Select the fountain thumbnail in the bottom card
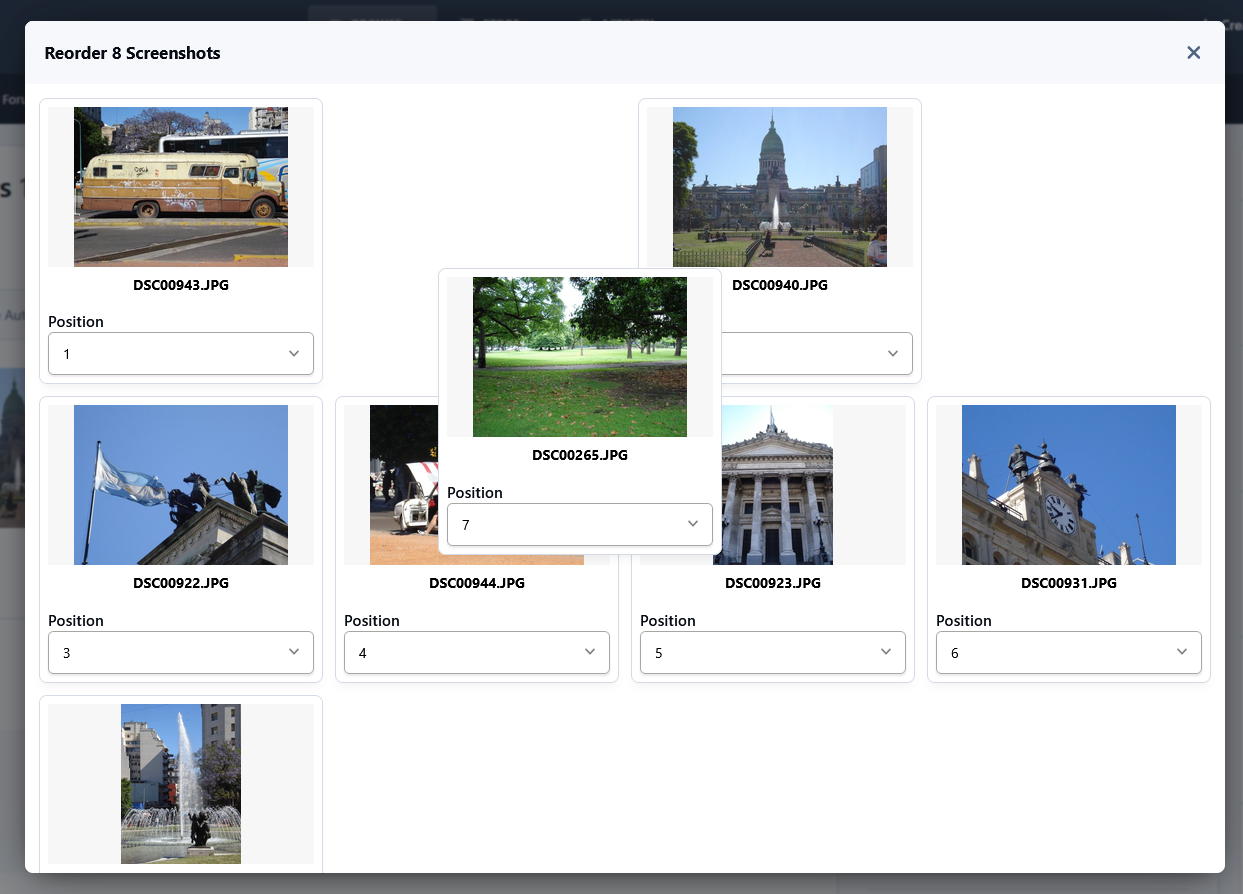1243x894 pixels. coord(181,784)
